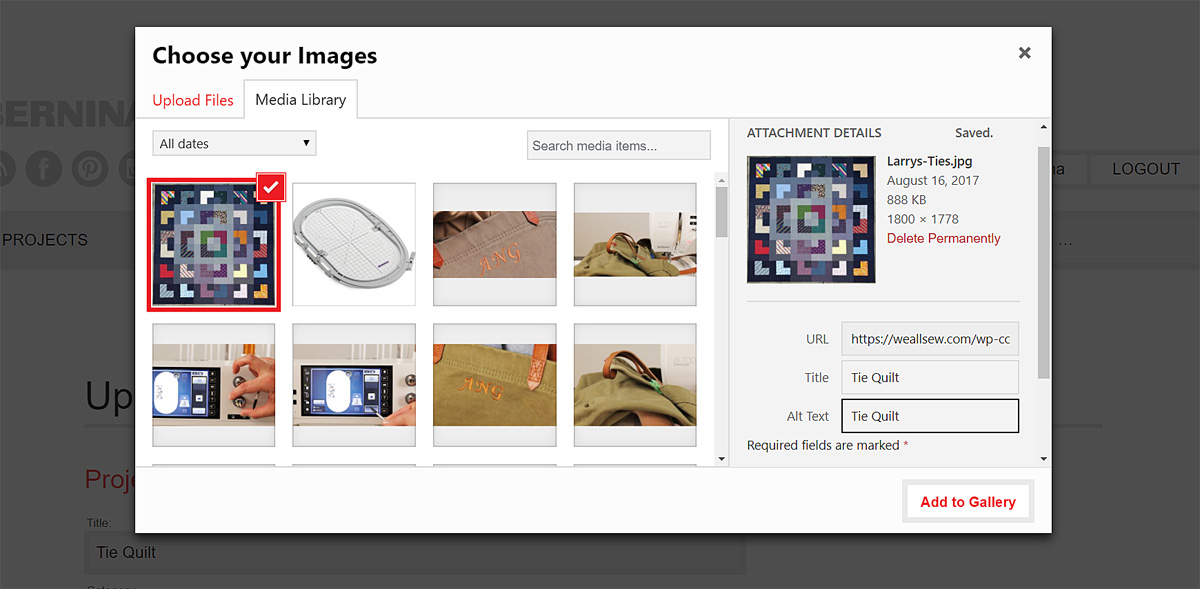Image resolution: width=1200 pixels, height=589 pixels.
Task: Select the hand pressing machine knob thumbnail
Action: (x=214, y=385)
